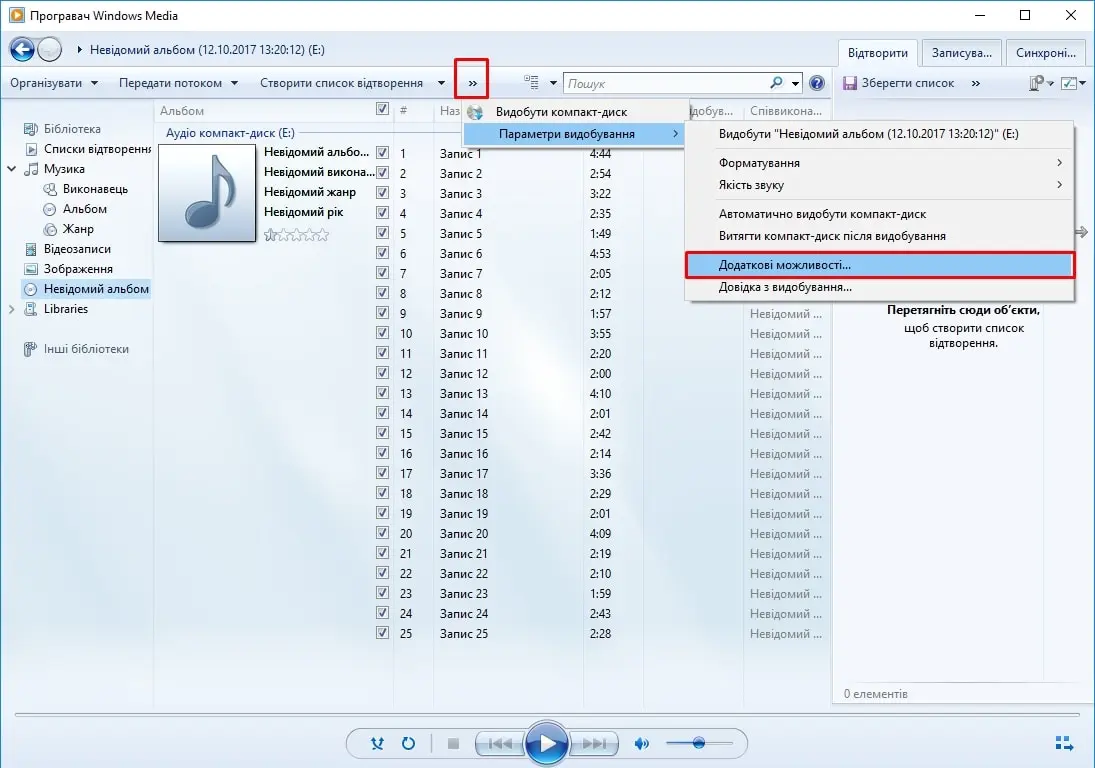The height and width of the screenshot is (768, 1095).
Task: Skip to previous track button
Action: pos(499,744)
